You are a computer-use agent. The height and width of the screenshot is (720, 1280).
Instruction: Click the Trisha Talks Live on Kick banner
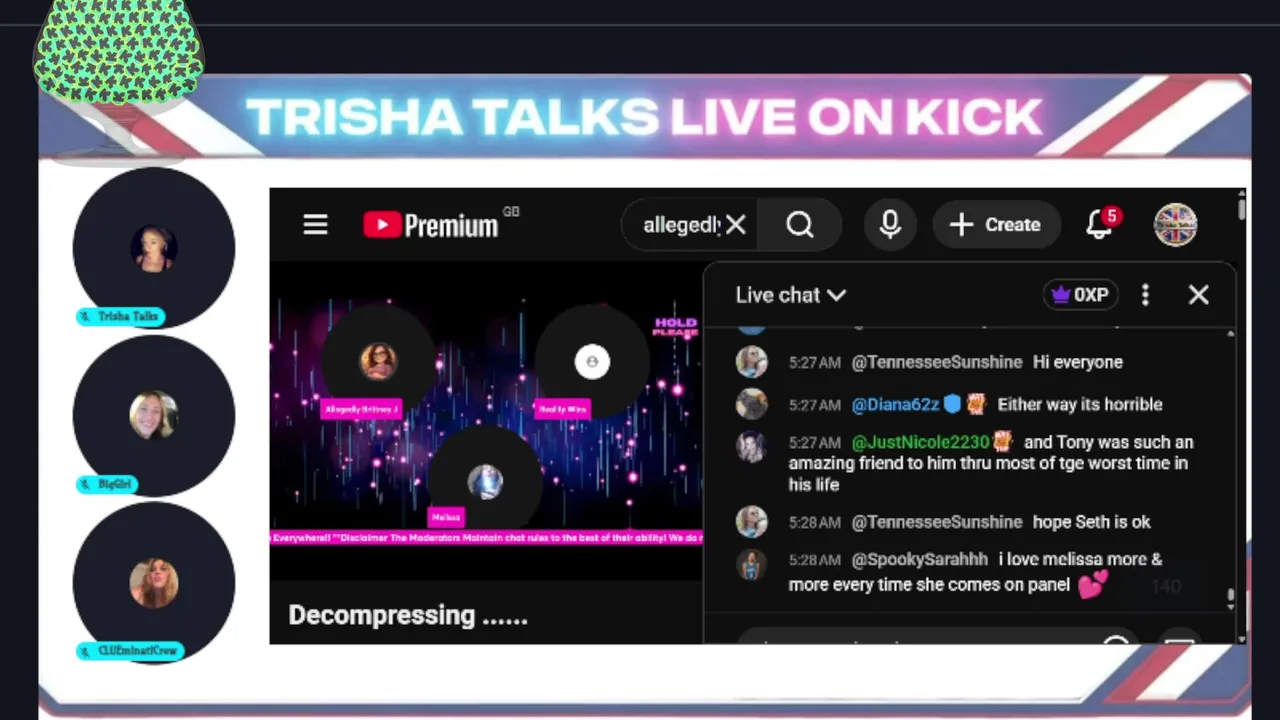pos(645,117)
